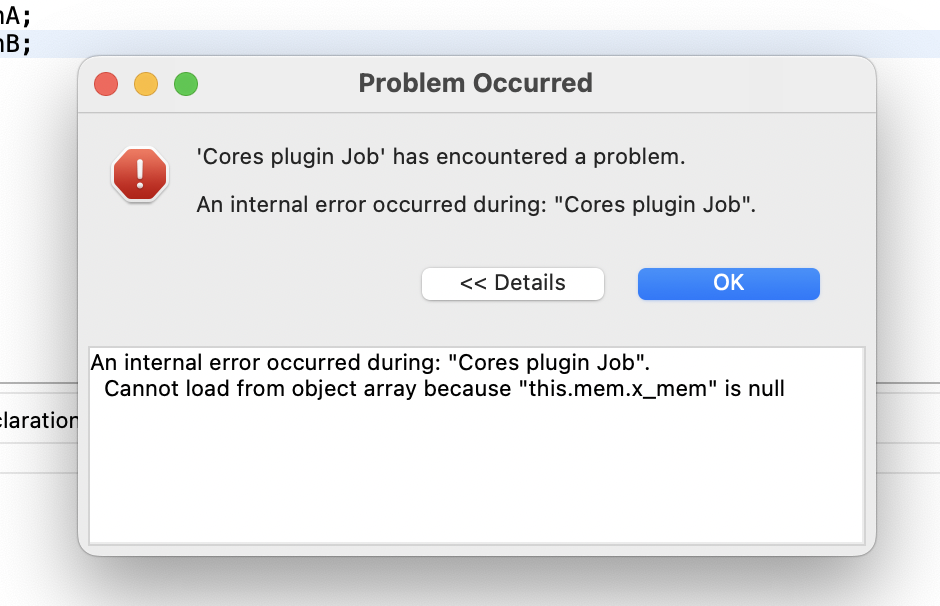
Task: Click the yellow minimize traffic-light icon
Action: coord(146,84)
